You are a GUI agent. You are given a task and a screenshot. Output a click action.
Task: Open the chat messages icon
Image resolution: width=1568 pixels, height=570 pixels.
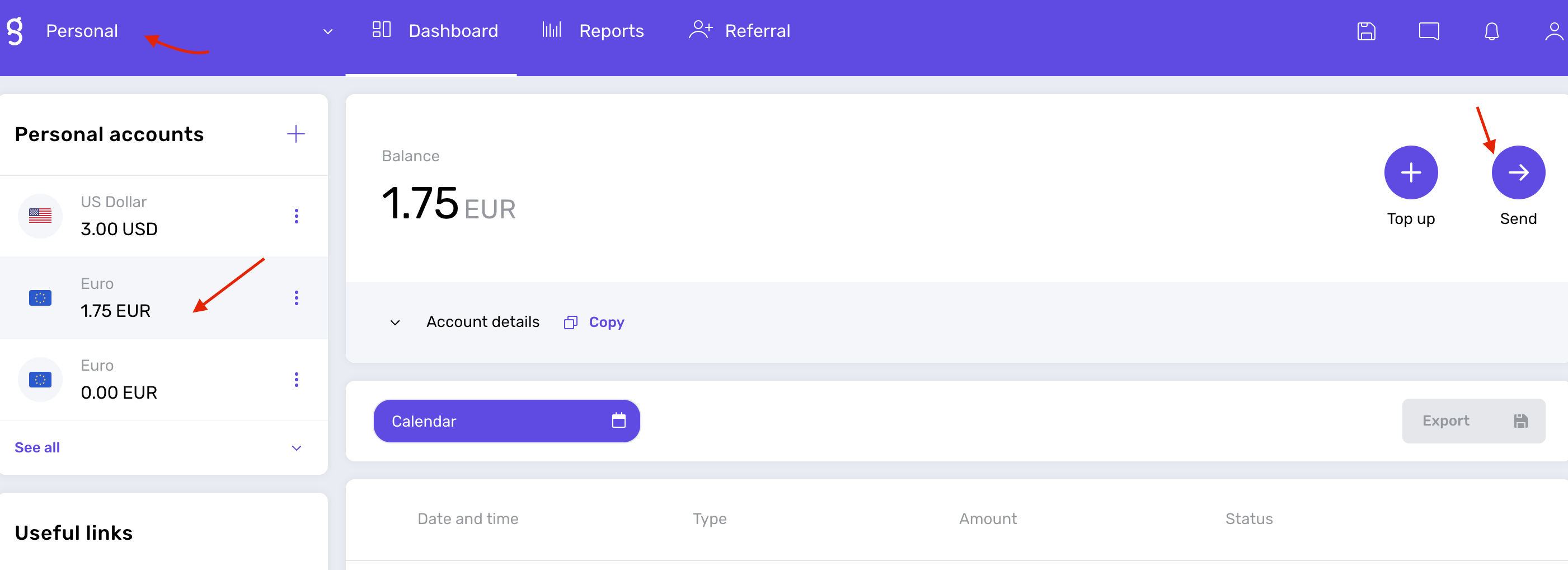pyautogui.click(x=1429, y=31)
